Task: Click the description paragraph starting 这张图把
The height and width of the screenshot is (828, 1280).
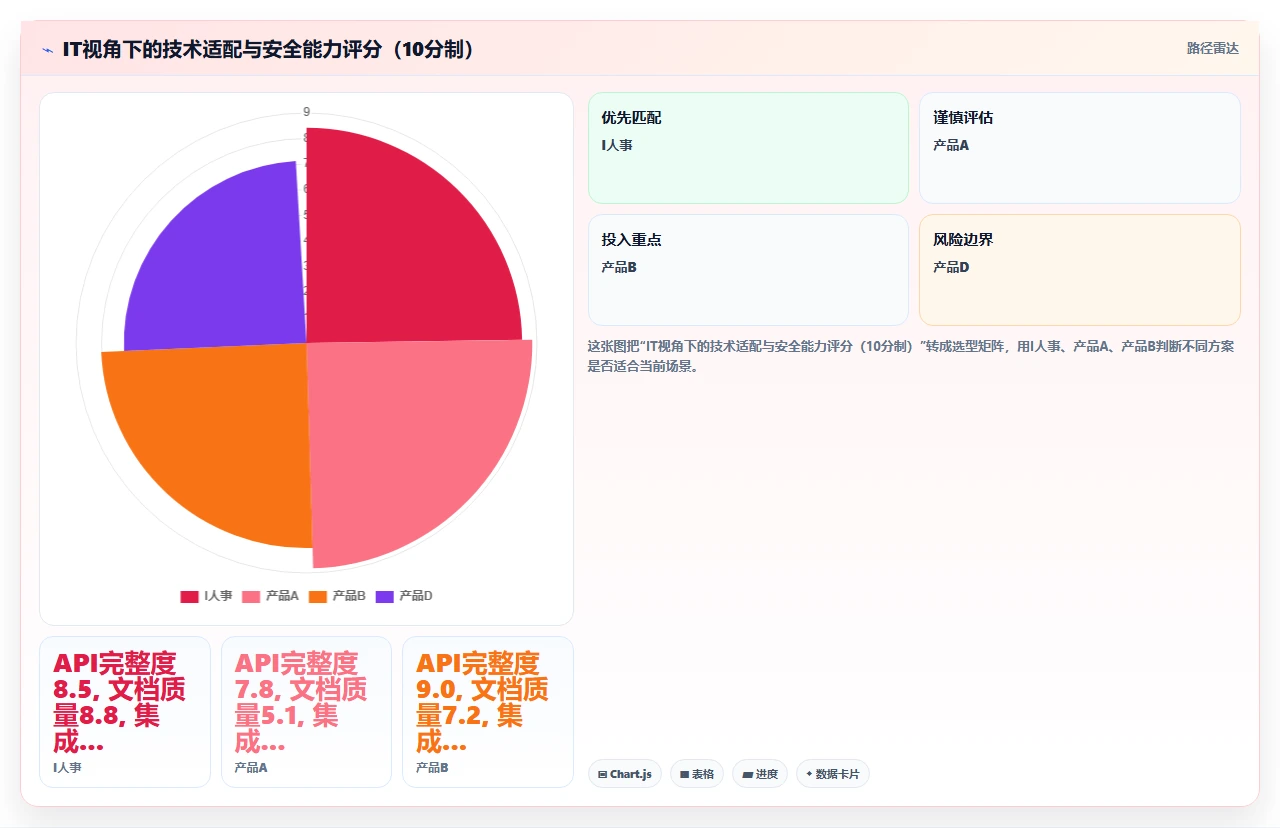Action: [x=913, y=356]
